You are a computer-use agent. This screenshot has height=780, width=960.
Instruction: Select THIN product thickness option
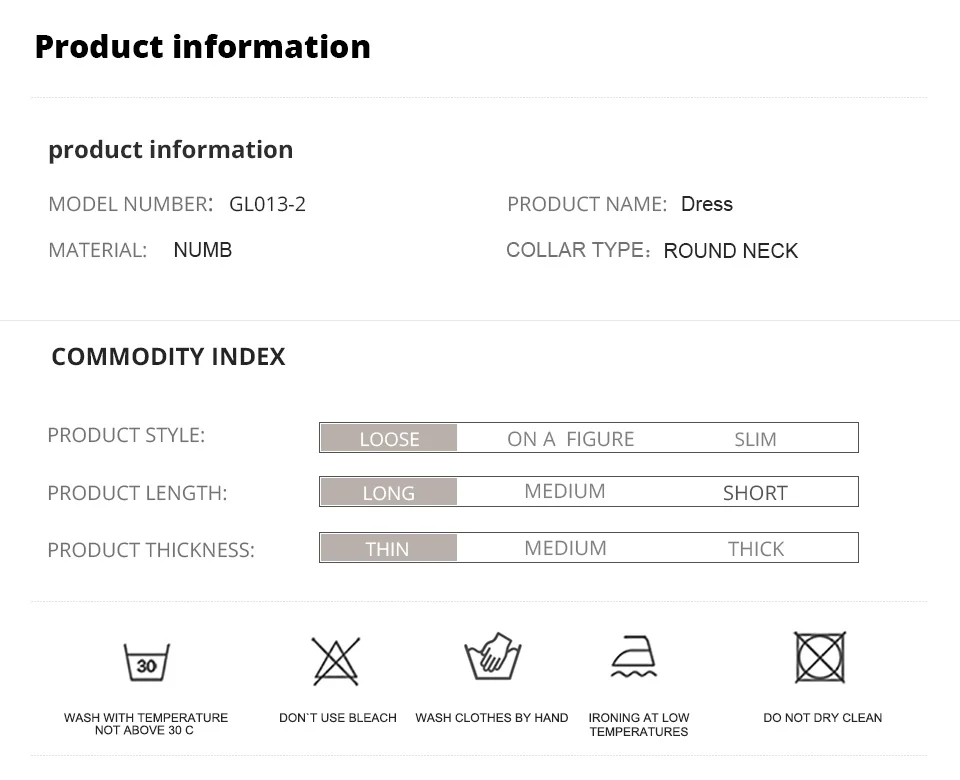(x=389, y=548)
